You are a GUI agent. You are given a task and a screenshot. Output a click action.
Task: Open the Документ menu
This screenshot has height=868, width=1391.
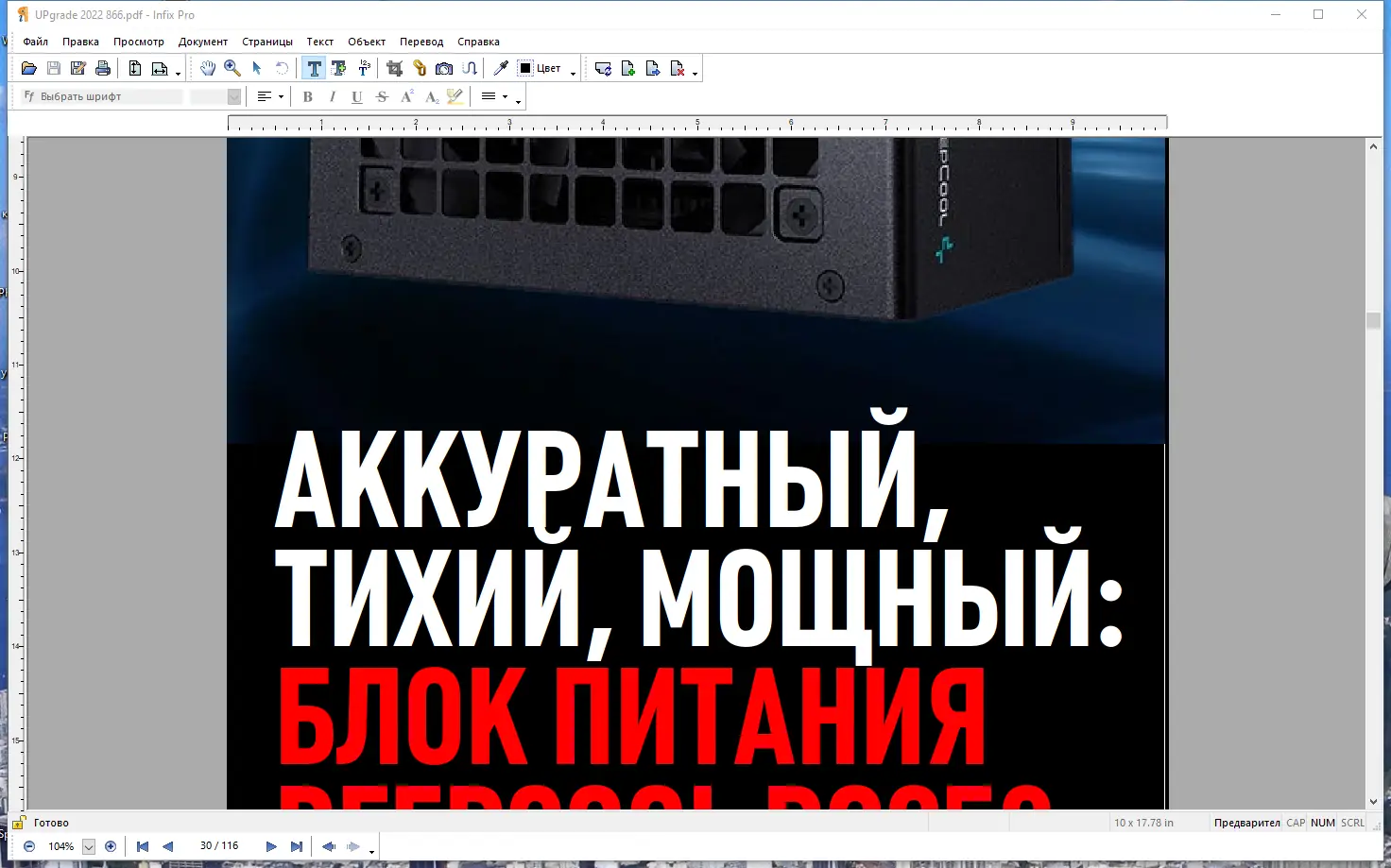point(203,42)
